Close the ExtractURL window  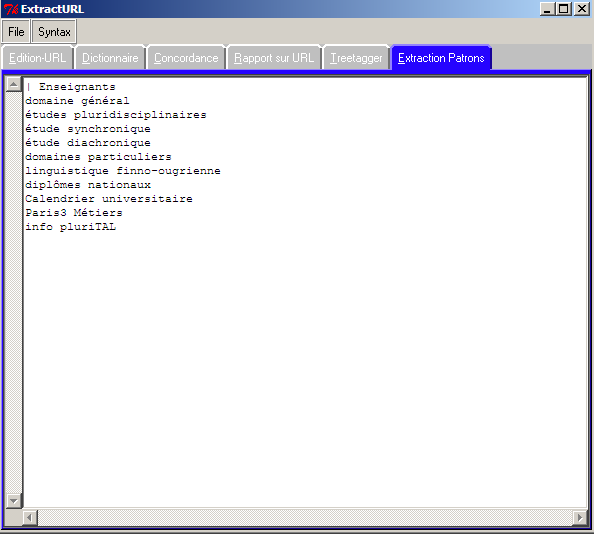(x=581, y=9)
